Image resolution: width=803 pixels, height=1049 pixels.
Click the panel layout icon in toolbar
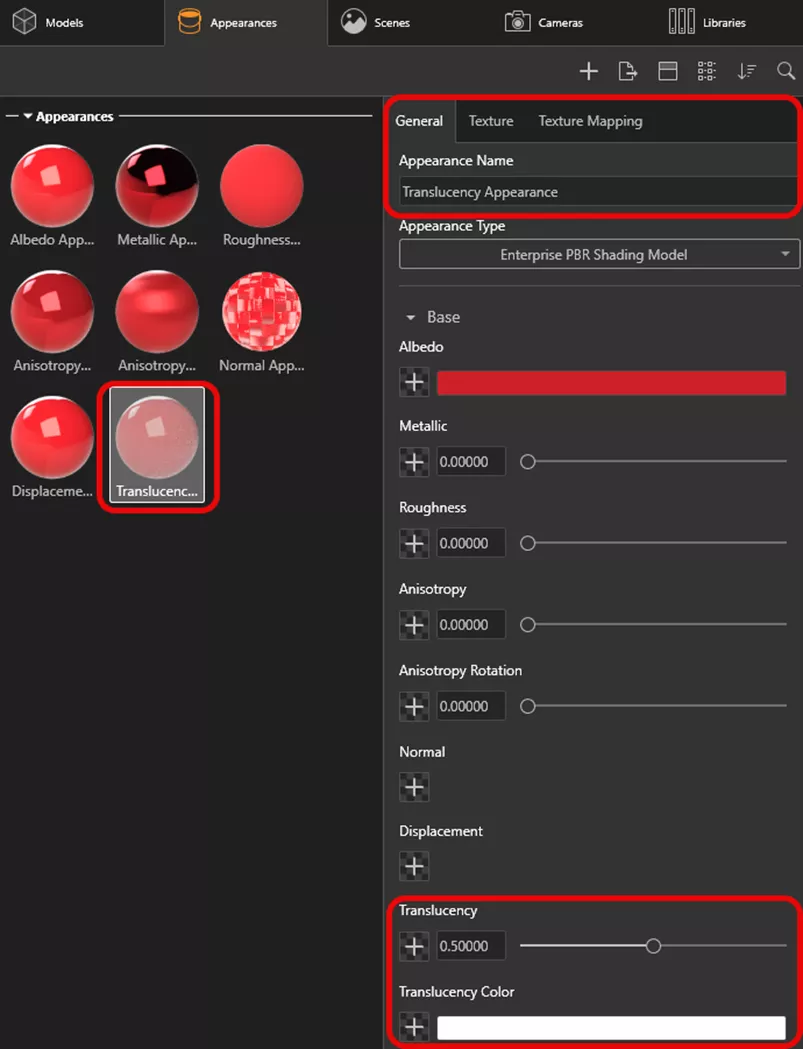pos(667,71)
